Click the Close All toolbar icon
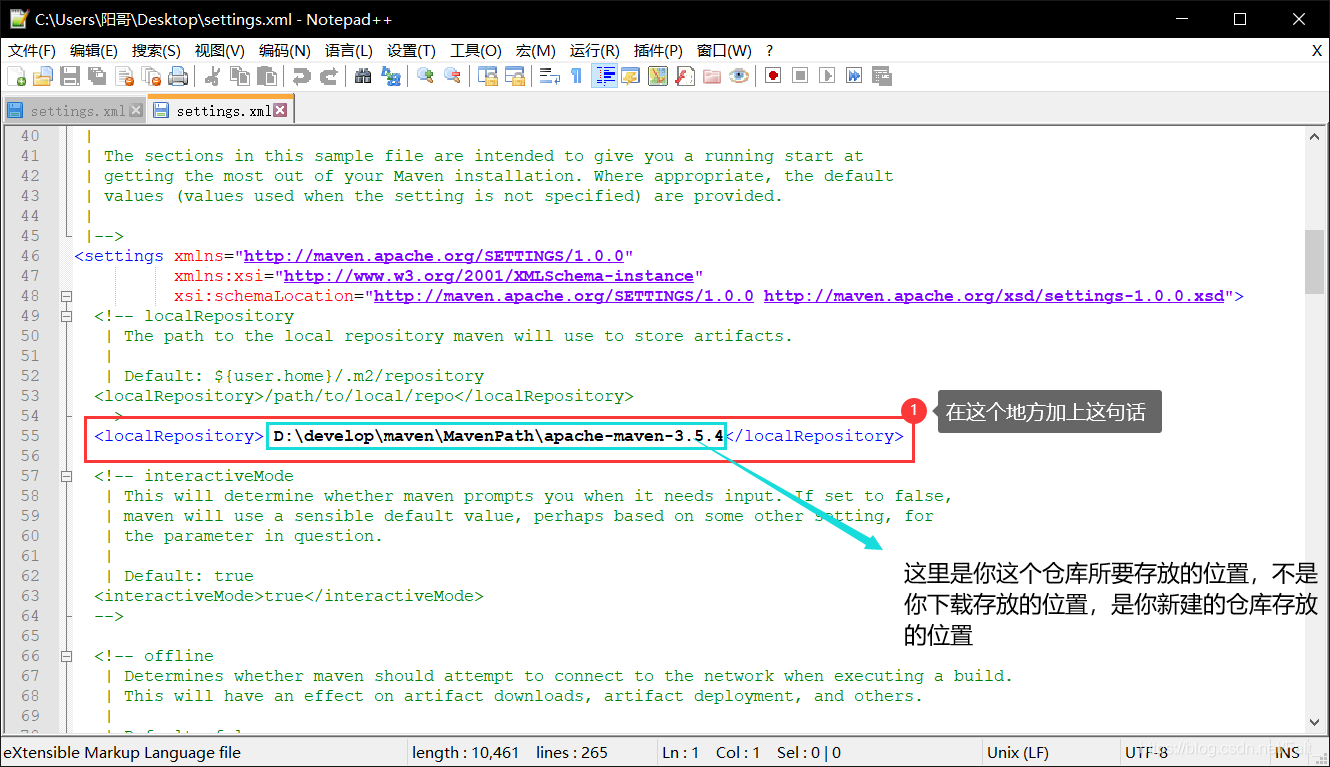1330x767 pixels. tap(151, 76)
